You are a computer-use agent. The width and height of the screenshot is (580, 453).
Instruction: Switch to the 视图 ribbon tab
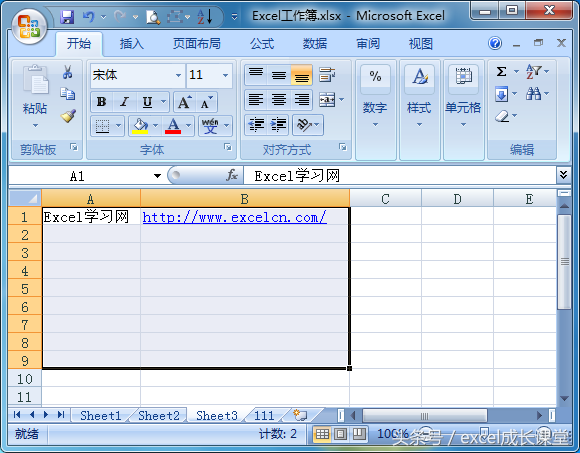(x=421, y=44)
